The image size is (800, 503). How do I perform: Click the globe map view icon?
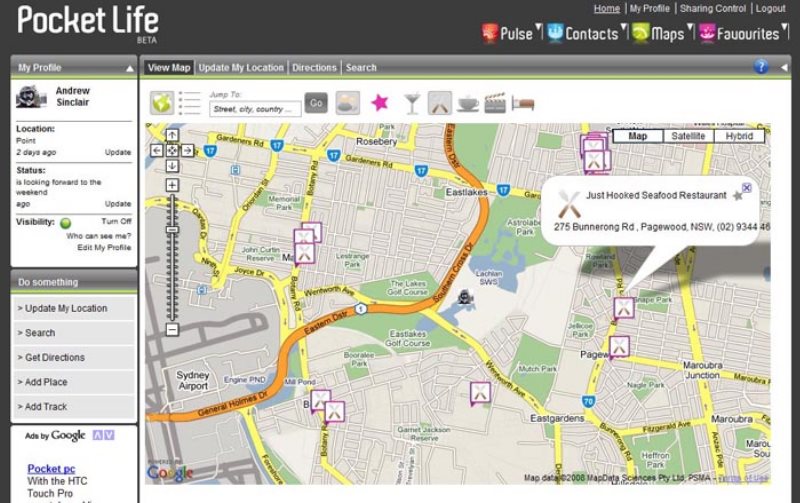pyautogui.click(x=162, y=103)
